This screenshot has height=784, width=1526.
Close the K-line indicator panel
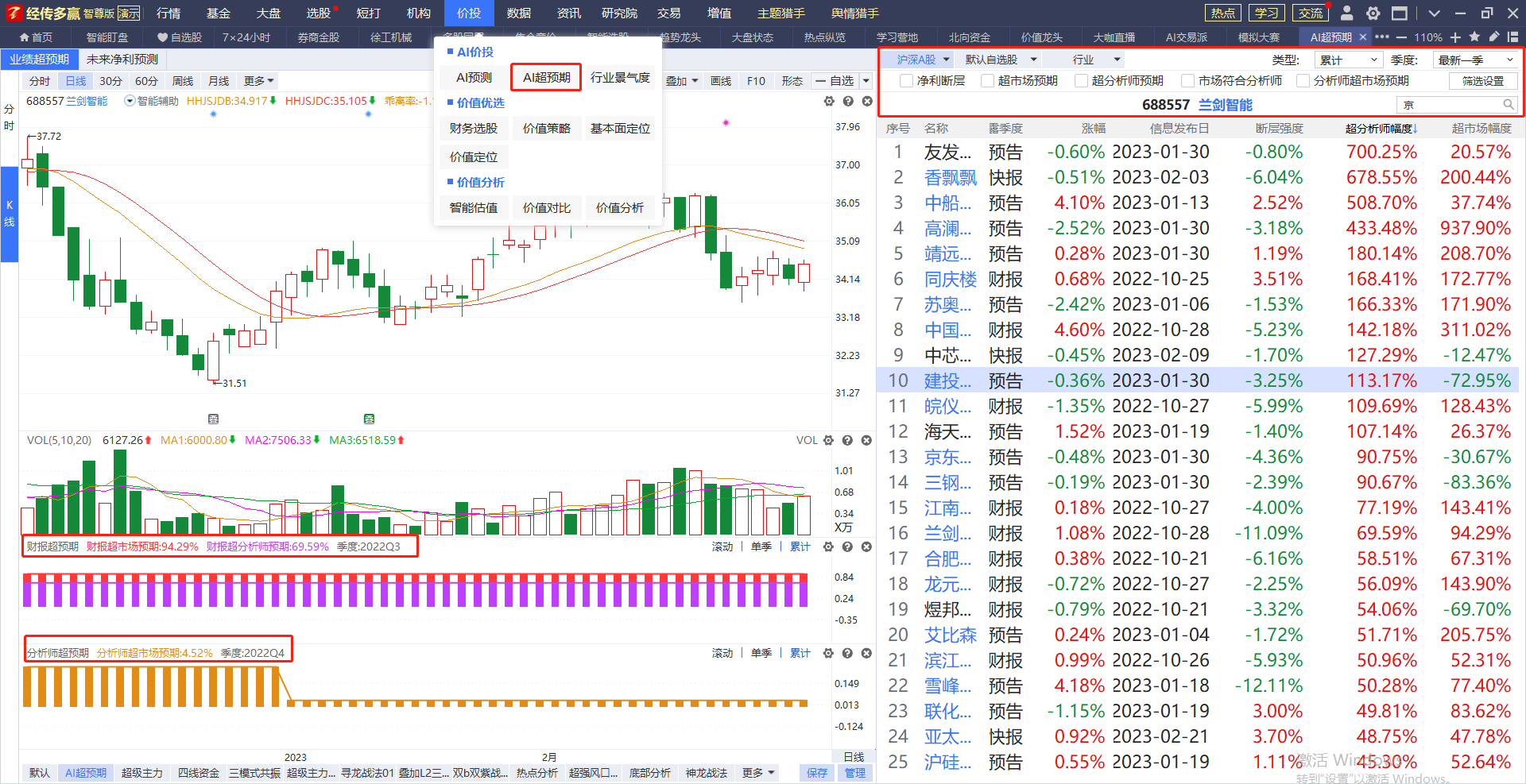click(x=867, y=102)
